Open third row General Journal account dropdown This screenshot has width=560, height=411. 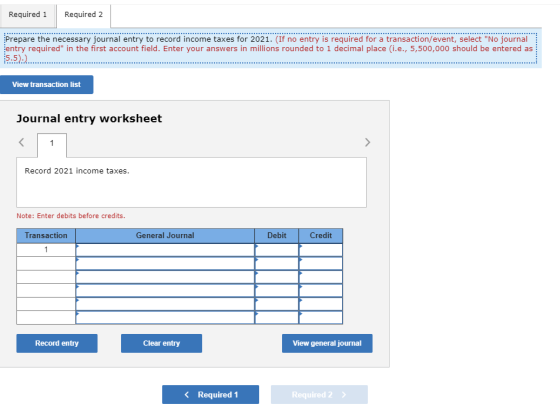coord(165,277)
